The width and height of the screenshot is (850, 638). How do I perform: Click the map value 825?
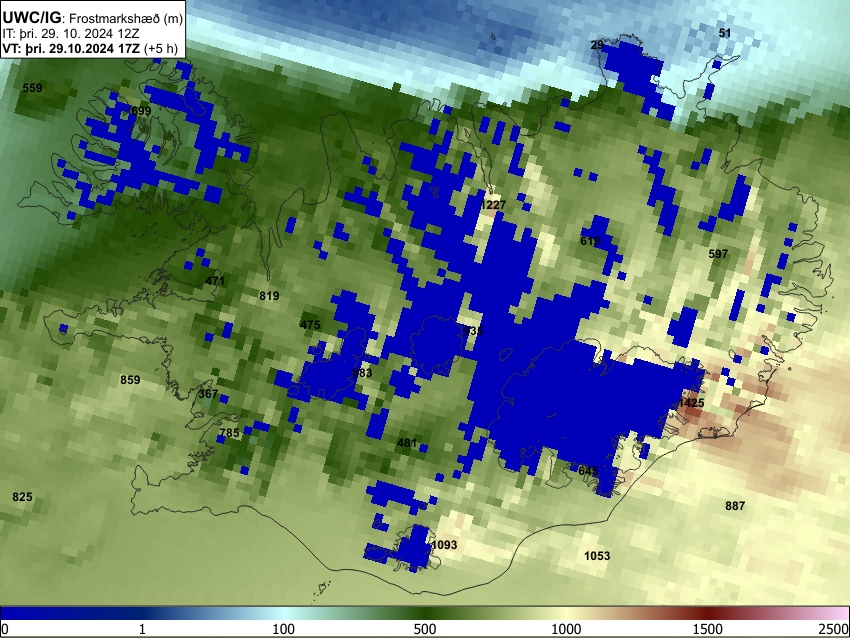22,497
